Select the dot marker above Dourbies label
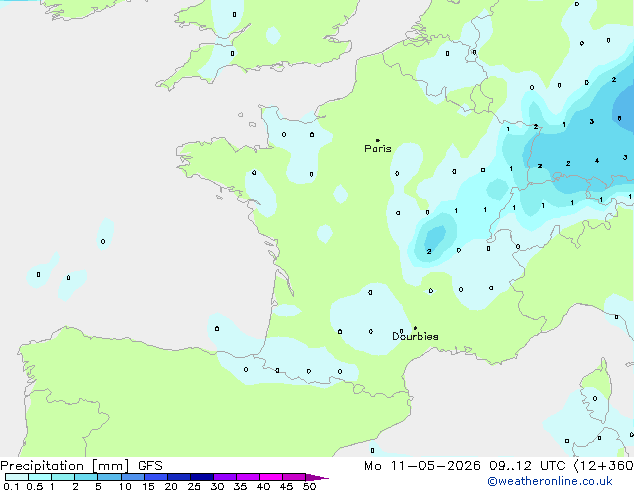Viewport: 634px width, 490px height. click(415, 328)
